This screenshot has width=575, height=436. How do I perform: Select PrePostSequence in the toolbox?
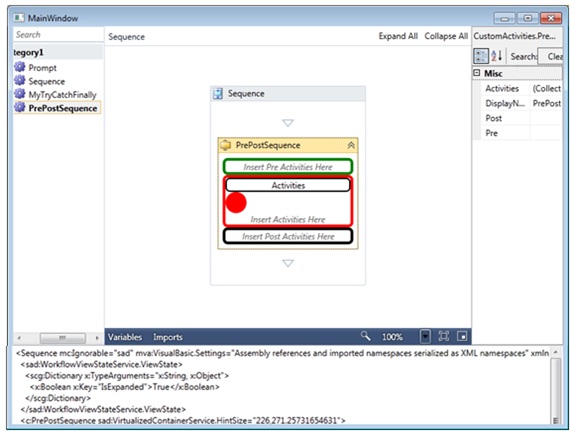pyautogui.click(x=63, y=108)
